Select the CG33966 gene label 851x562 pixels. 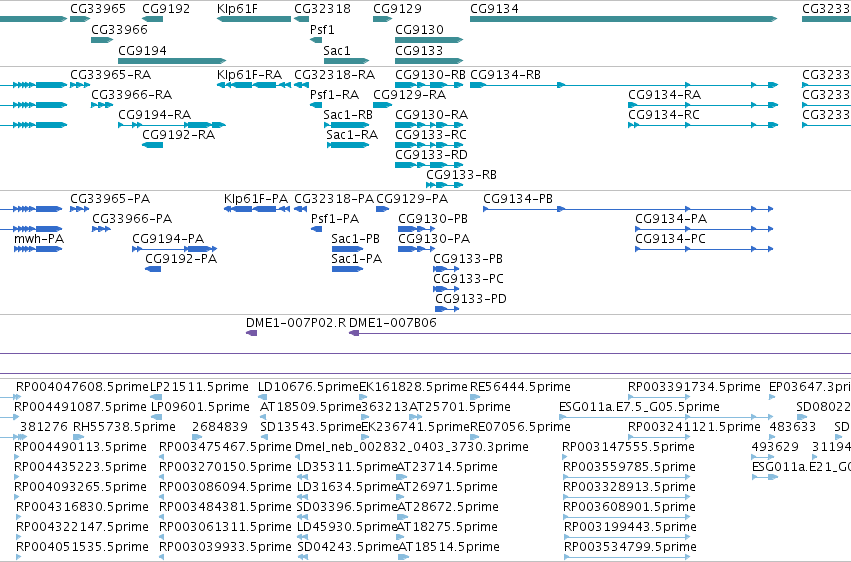click(x=119, y=29)
